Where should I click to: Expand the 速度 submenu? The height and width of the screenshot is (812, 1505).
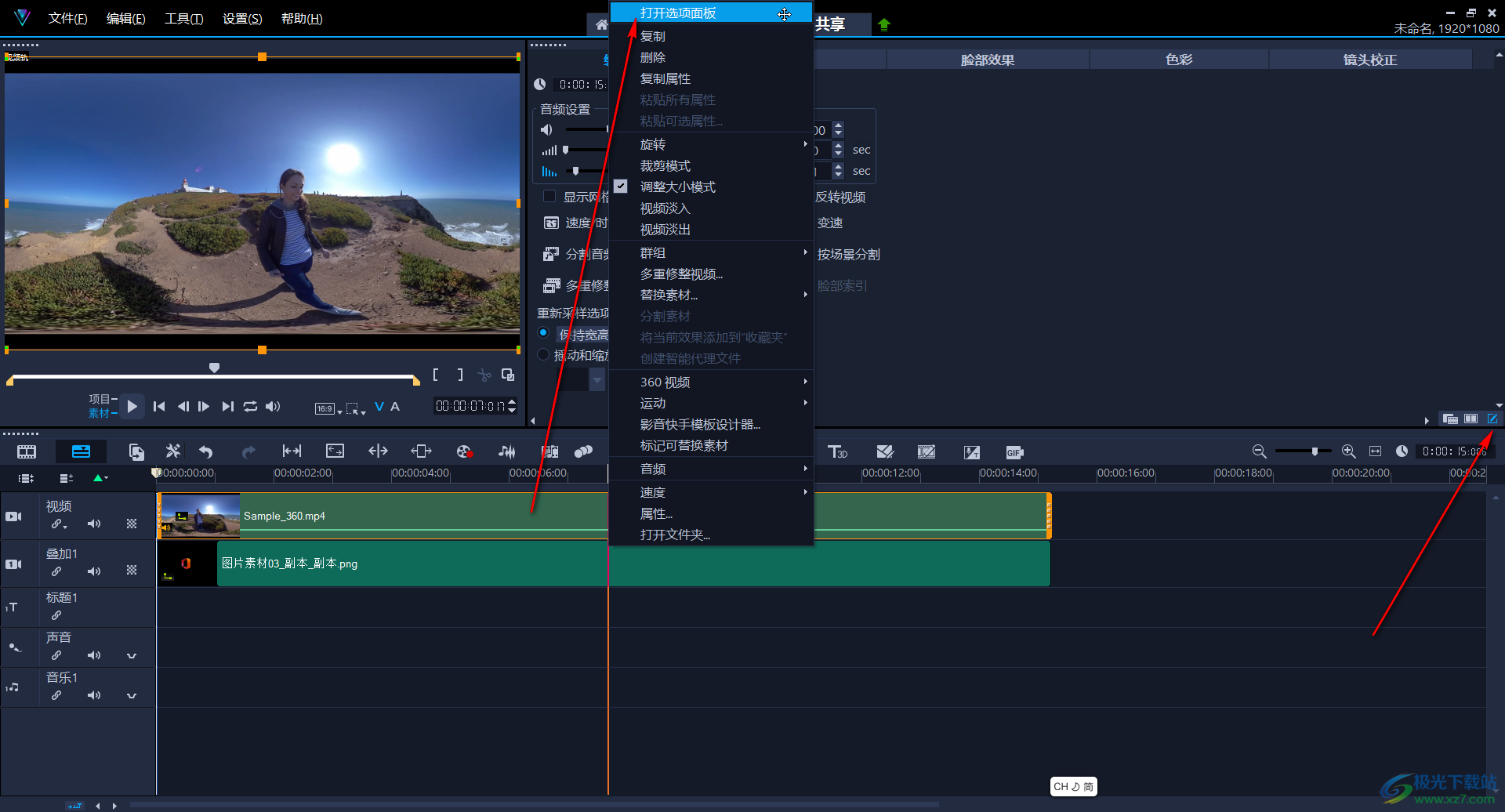[x=711, y=492]
